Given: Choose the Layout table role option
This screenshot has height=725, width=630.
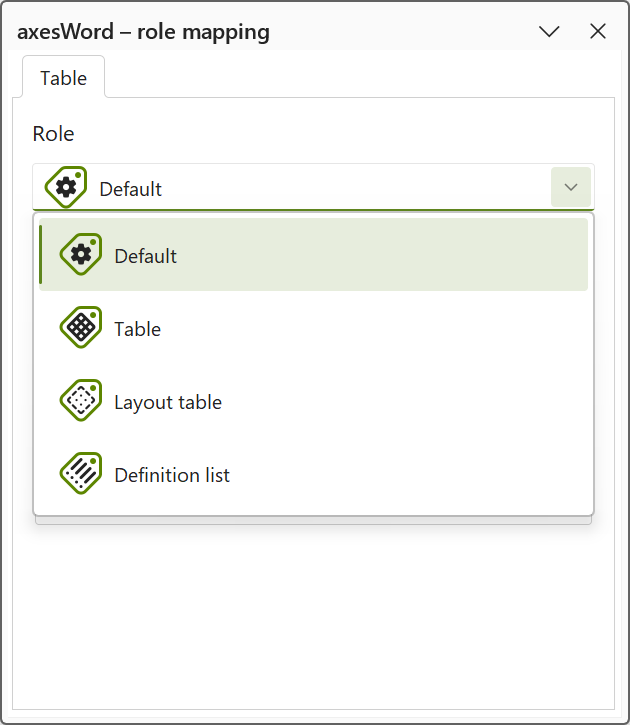Looking at the screenshot, I should [313, 401].
